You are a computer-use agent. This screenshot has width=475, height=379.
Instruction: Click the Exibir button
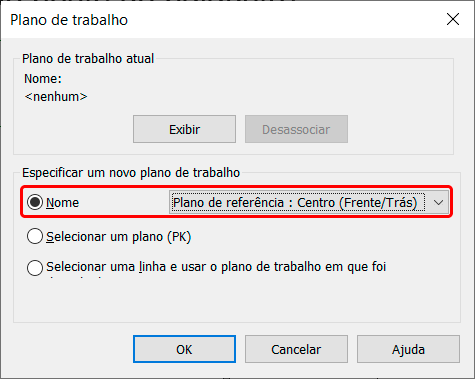[x=184, y=129]
